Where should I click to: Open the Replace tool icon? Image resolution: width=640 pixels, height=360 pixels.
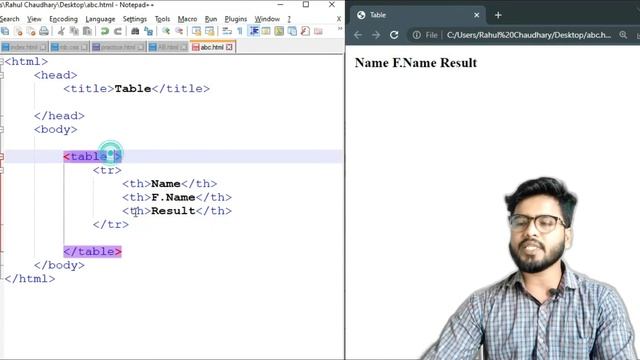pyautogui.click(x=148, y=31)
